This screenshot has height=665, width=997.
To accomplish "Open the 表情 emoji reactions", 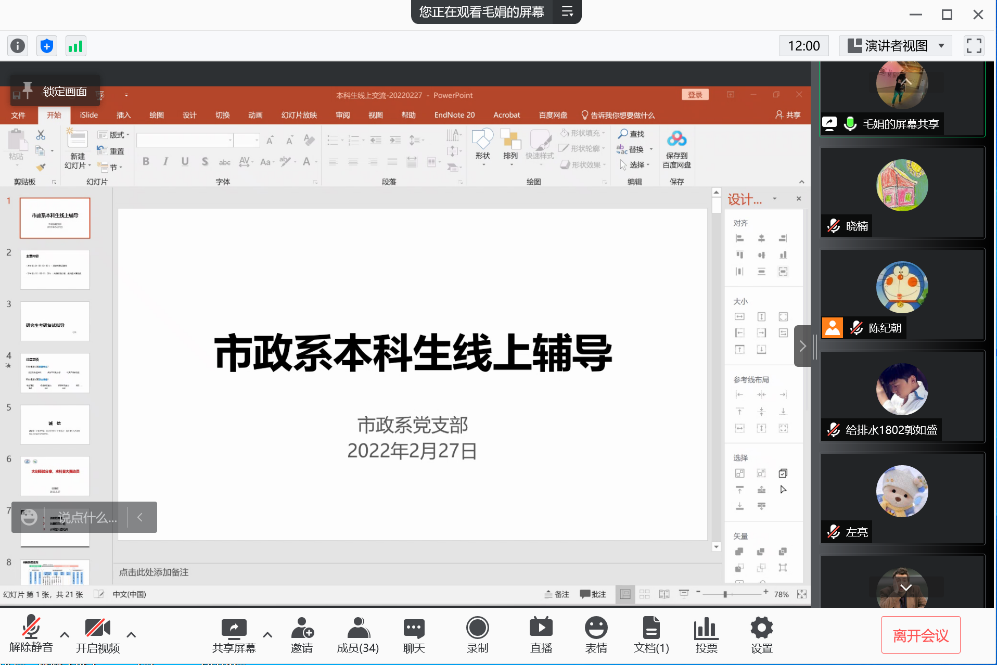I will click(596, 635).
